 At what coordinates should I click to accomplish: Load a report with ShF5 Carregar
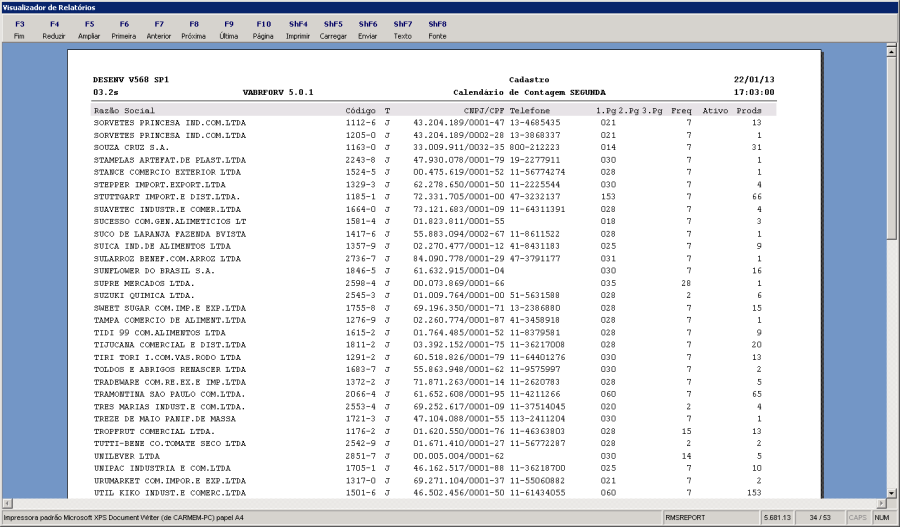point(333,30)
